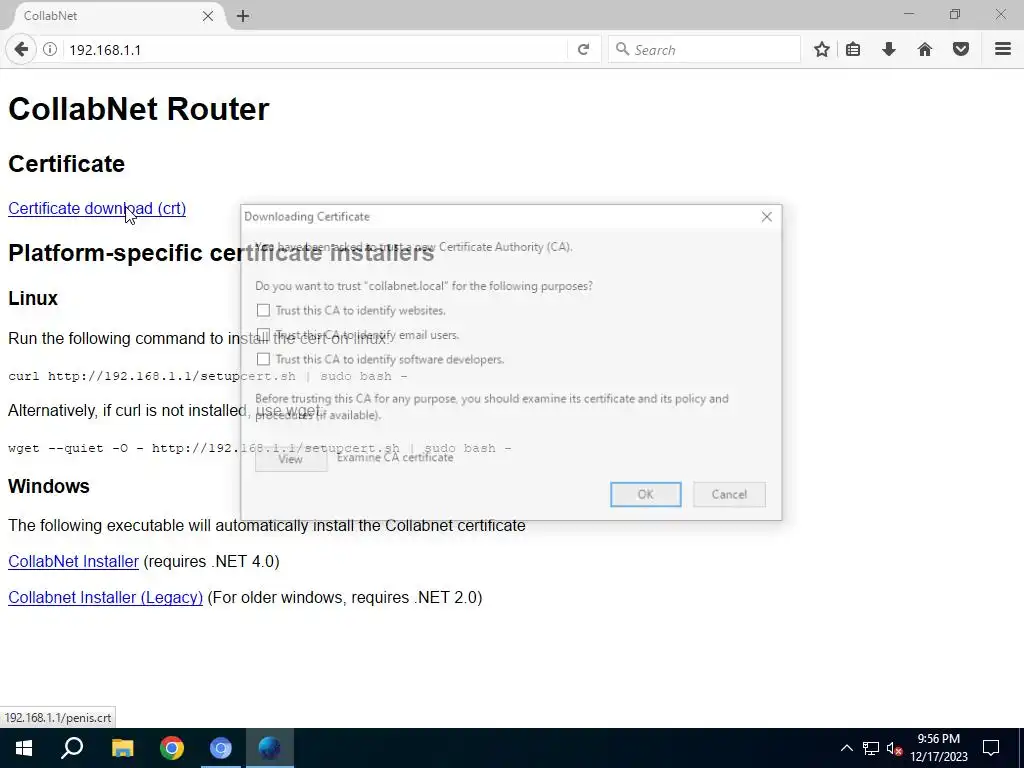Click the curl setupcert.sh command text
This screenshot has width=1024, height=768.
208,376
